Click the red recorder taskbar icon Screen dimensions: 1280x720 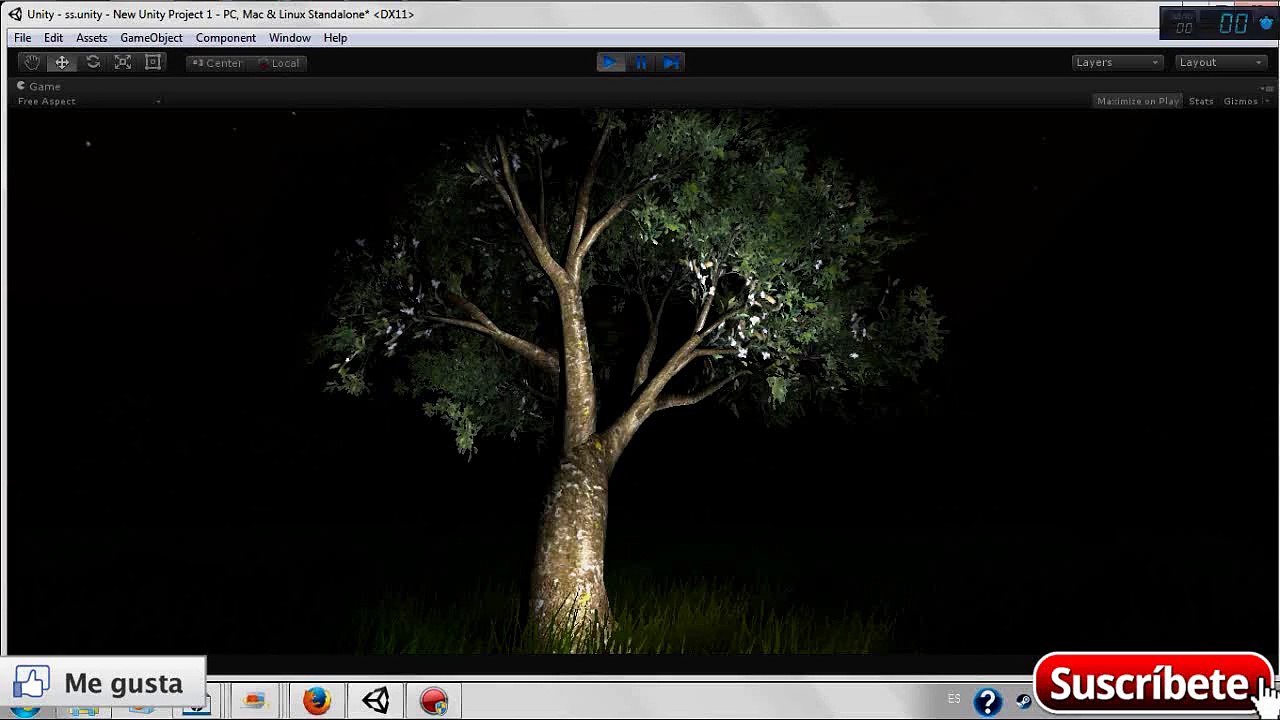[x=434, y=701]
